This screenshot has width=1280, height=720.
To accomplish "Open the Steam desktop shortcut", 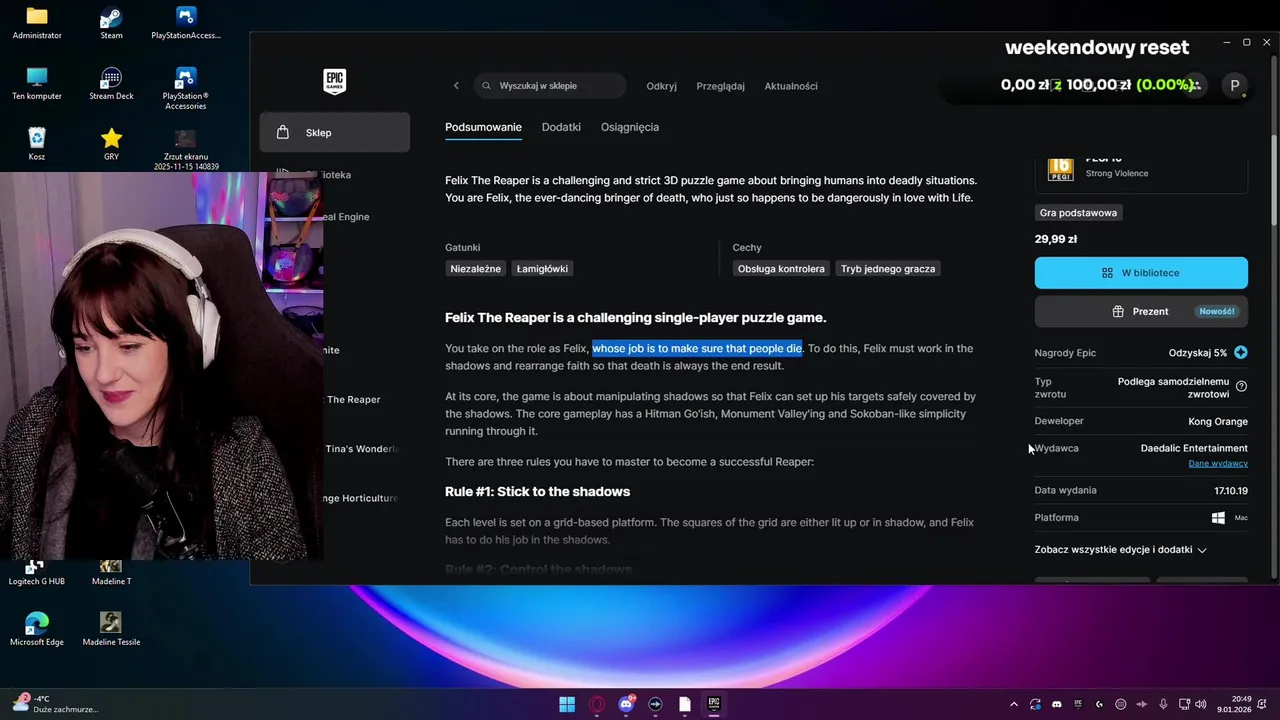I will click(x=111, y=23).
